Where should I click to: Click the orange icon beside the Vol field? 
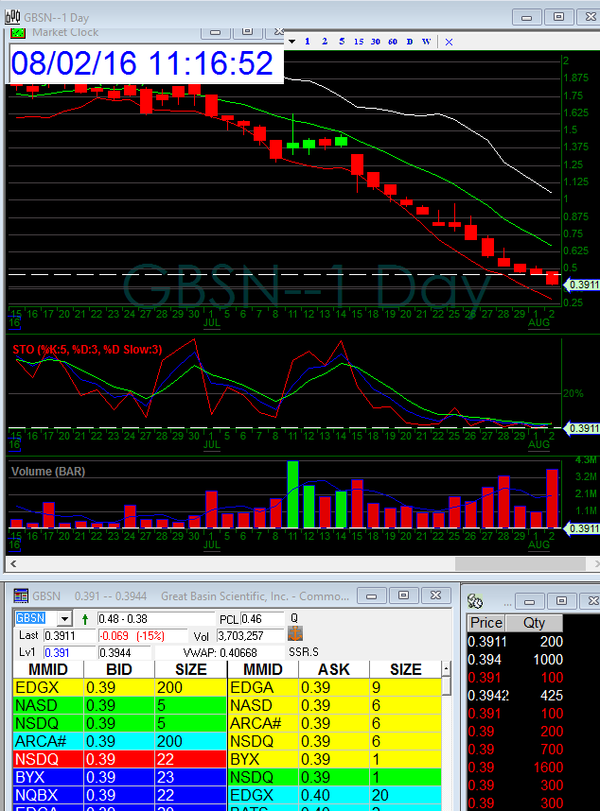pyautogui.click(x=295, y=635)
